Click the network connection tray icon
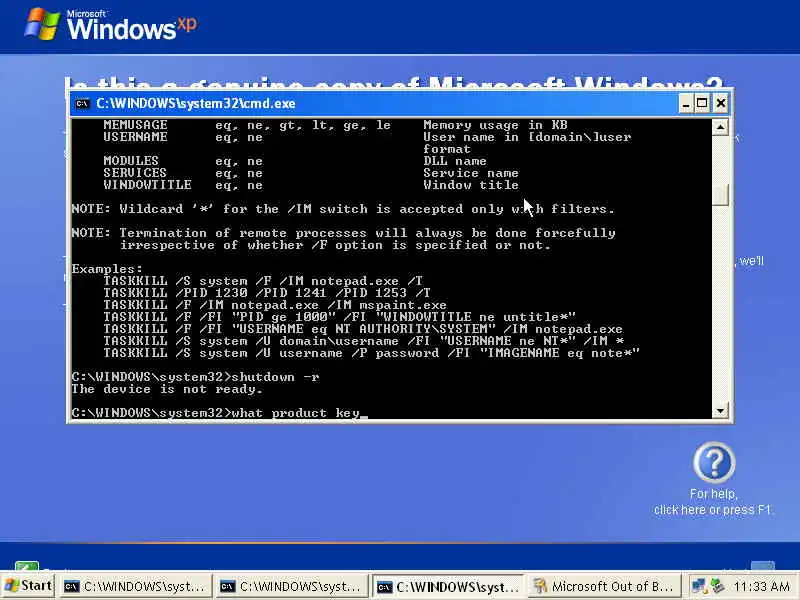Viewport: 800px width, 600px height. click(699, 586)
